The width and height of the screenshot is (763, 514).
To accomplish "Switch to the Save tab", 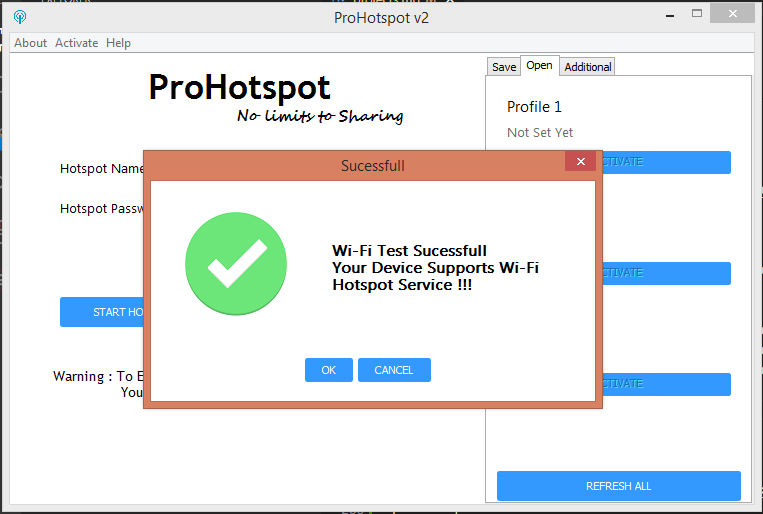I will 504,67.
